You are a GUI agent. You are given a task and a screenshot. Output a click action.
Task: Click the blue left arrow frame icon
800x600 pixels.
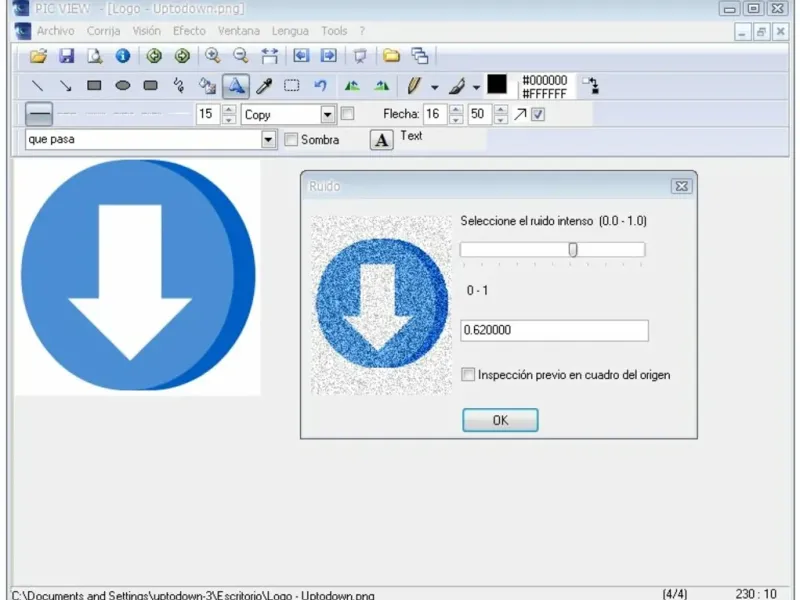tap(301, 56)
